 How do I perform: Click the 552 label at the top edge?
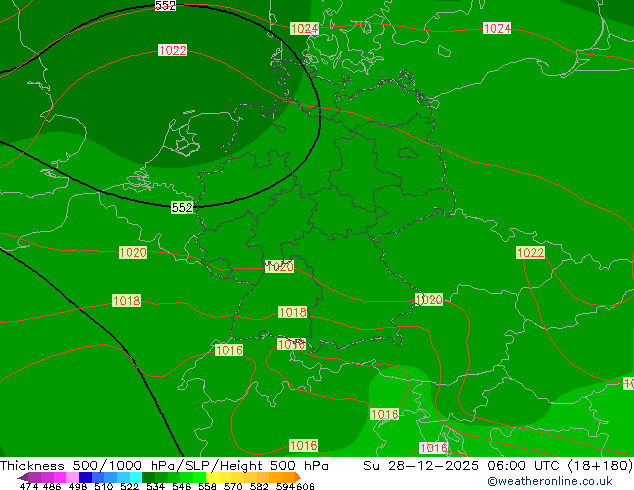point(165,5)
